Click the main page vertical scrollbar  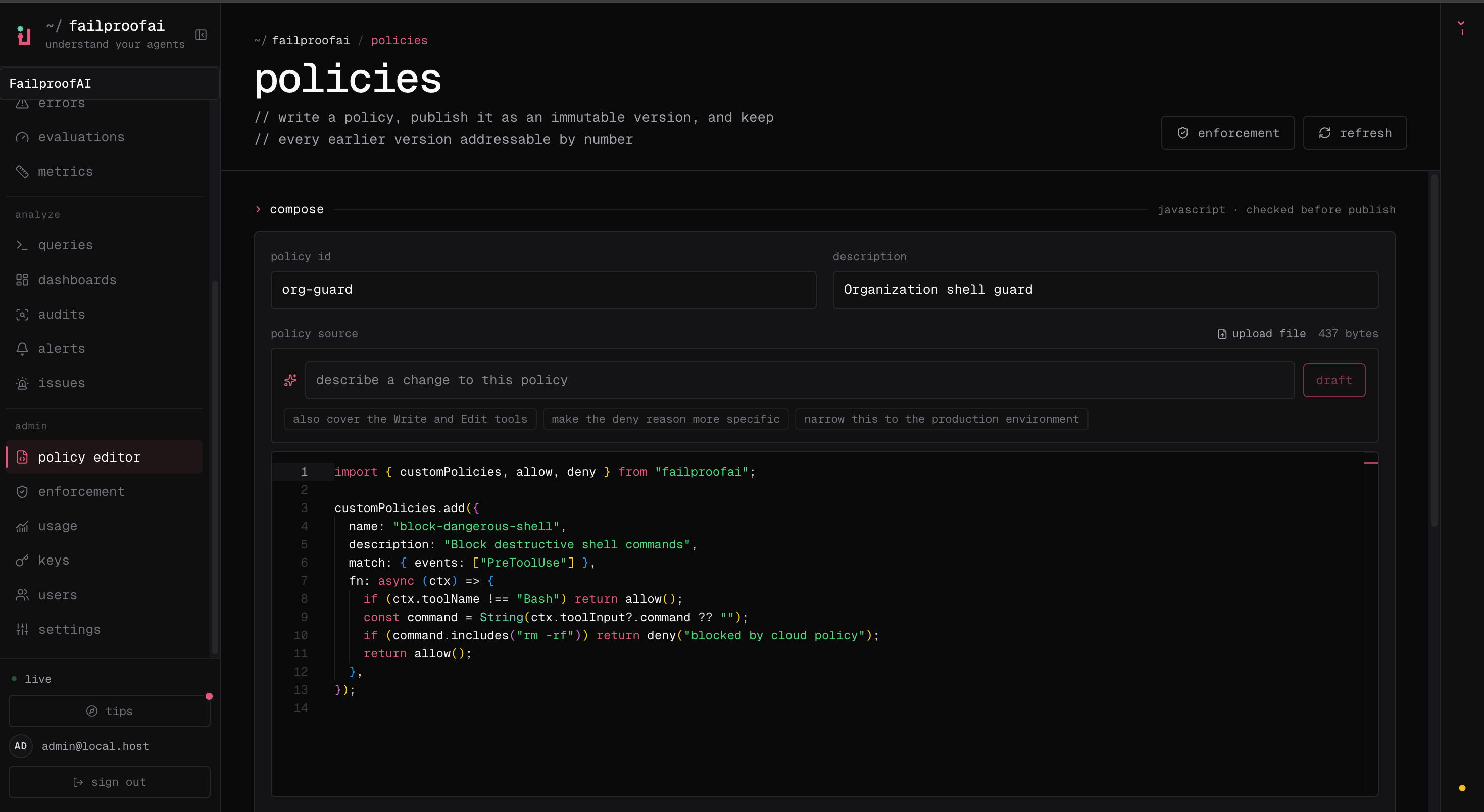point(1434,351)
